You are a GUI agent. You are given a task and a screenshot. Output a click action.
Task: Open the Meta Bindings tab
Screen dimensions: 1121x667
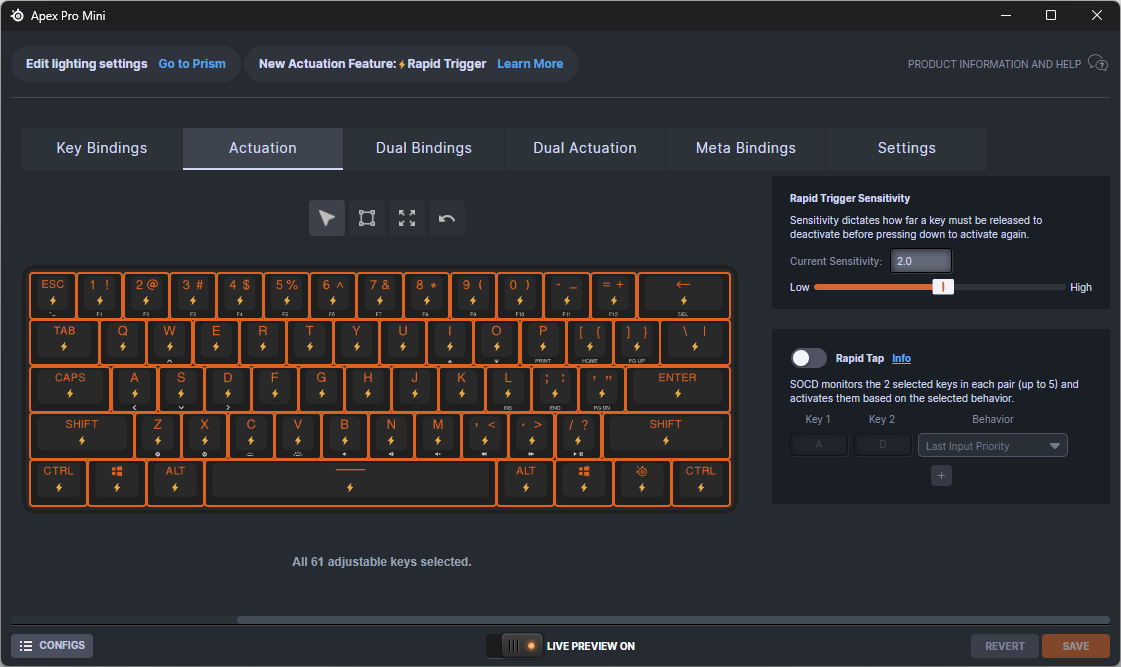pyautogui.click(x=746, y=148)
